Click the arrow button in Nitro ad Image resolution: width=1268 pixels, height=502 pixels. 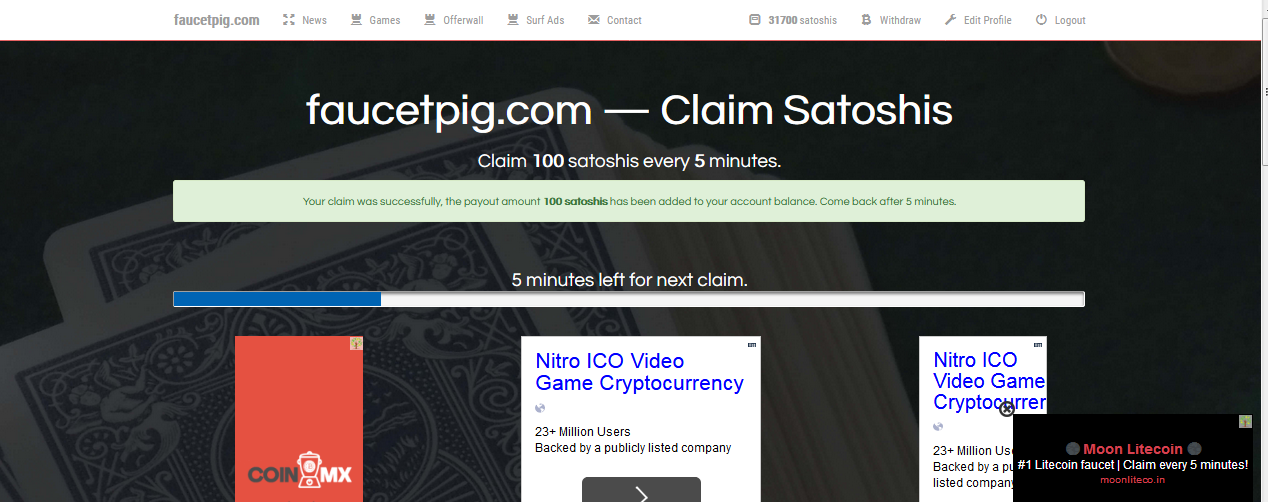tap(641, 490)
